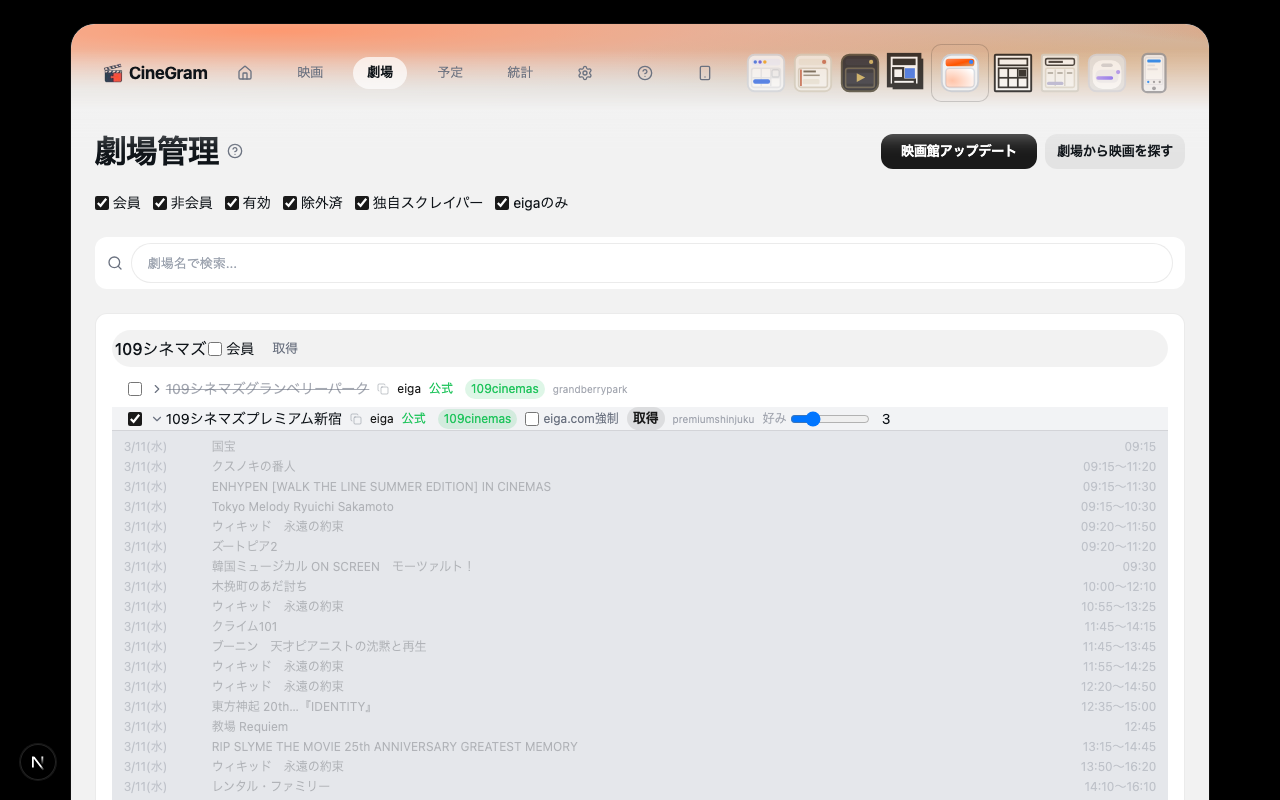1280x800 pixels.
Task: Open the home icon in the navigation bar
Action: click(245, 73)
